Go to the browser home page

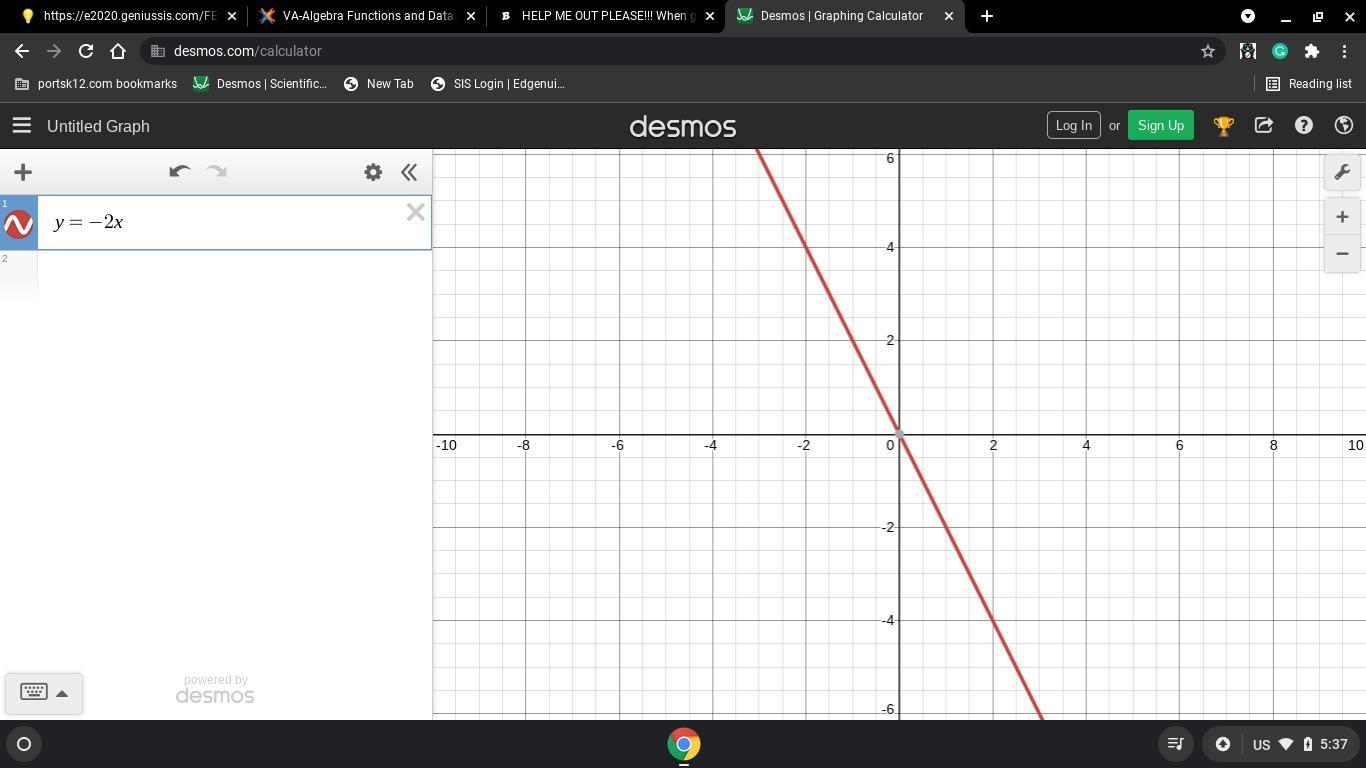click(118, 51)
